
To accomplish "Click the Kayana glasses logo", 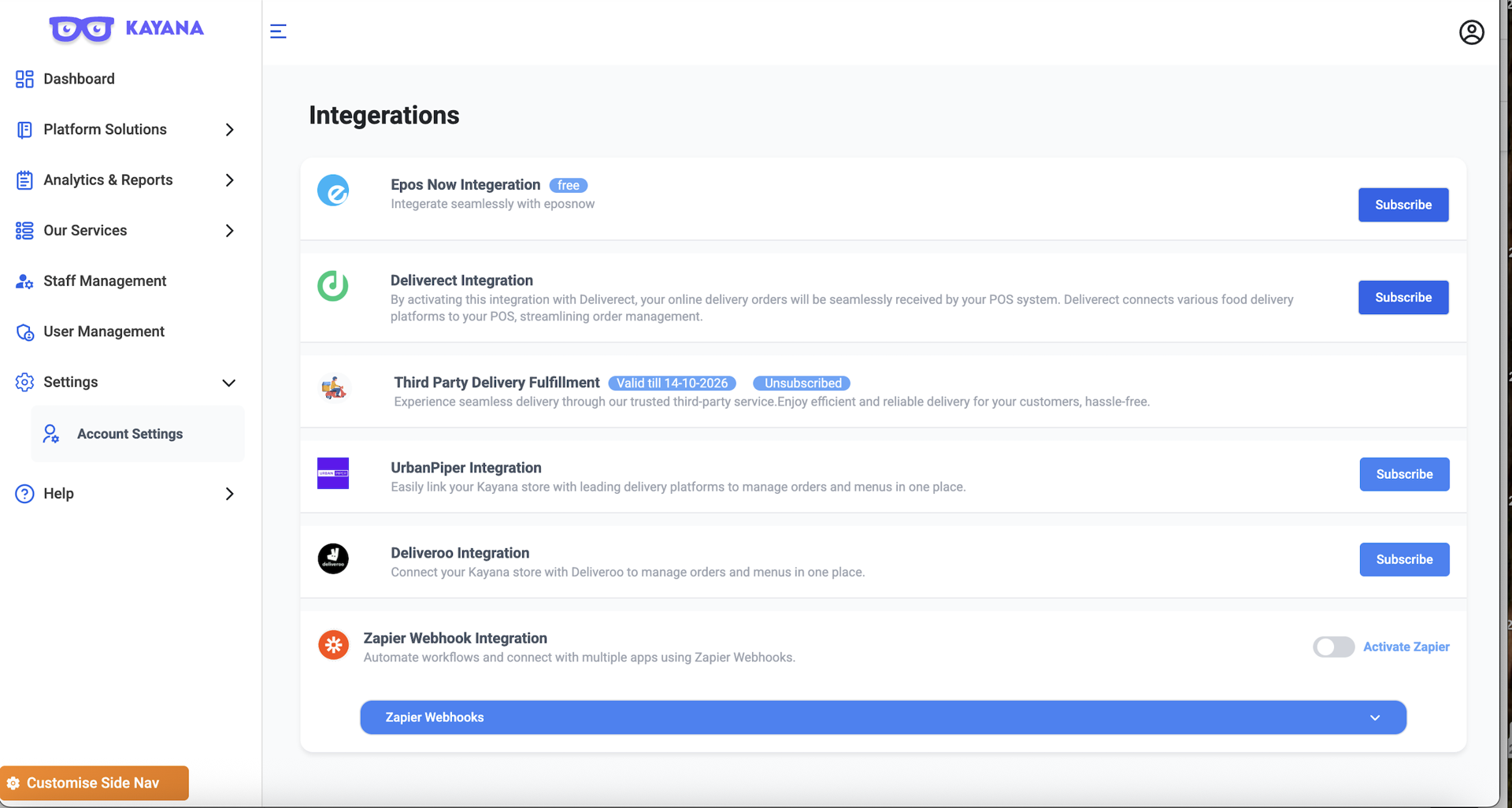I will click(82, 29).
